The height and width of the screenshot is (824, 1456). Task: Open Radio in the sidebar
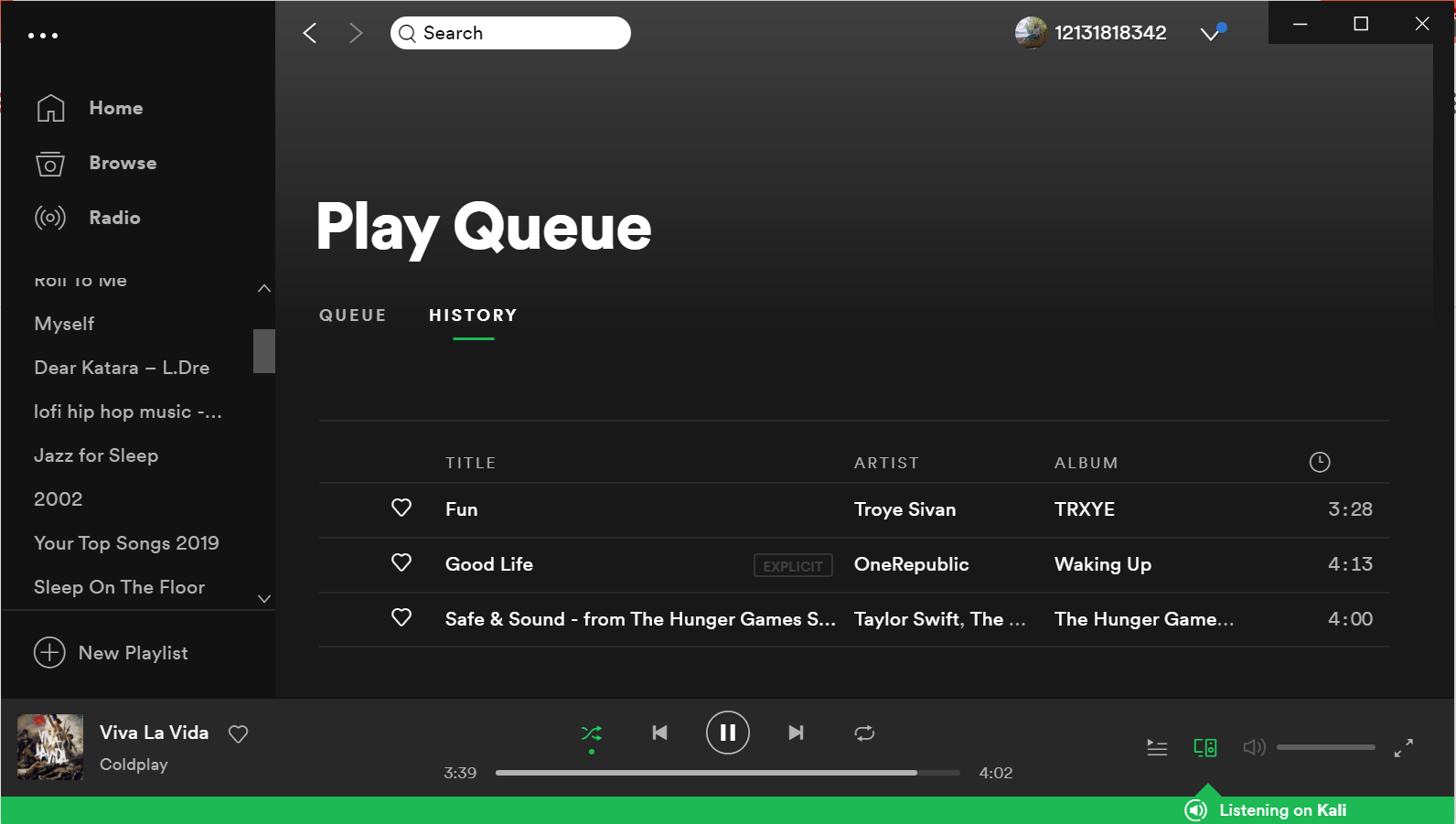[x=114, y=218]
